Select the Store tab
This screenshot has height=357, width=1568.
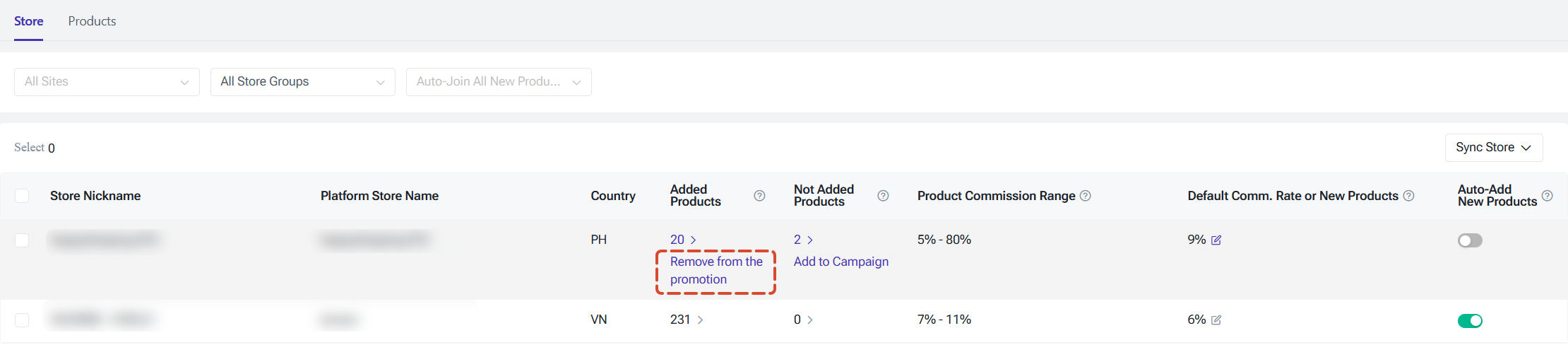tap(29, 21)
